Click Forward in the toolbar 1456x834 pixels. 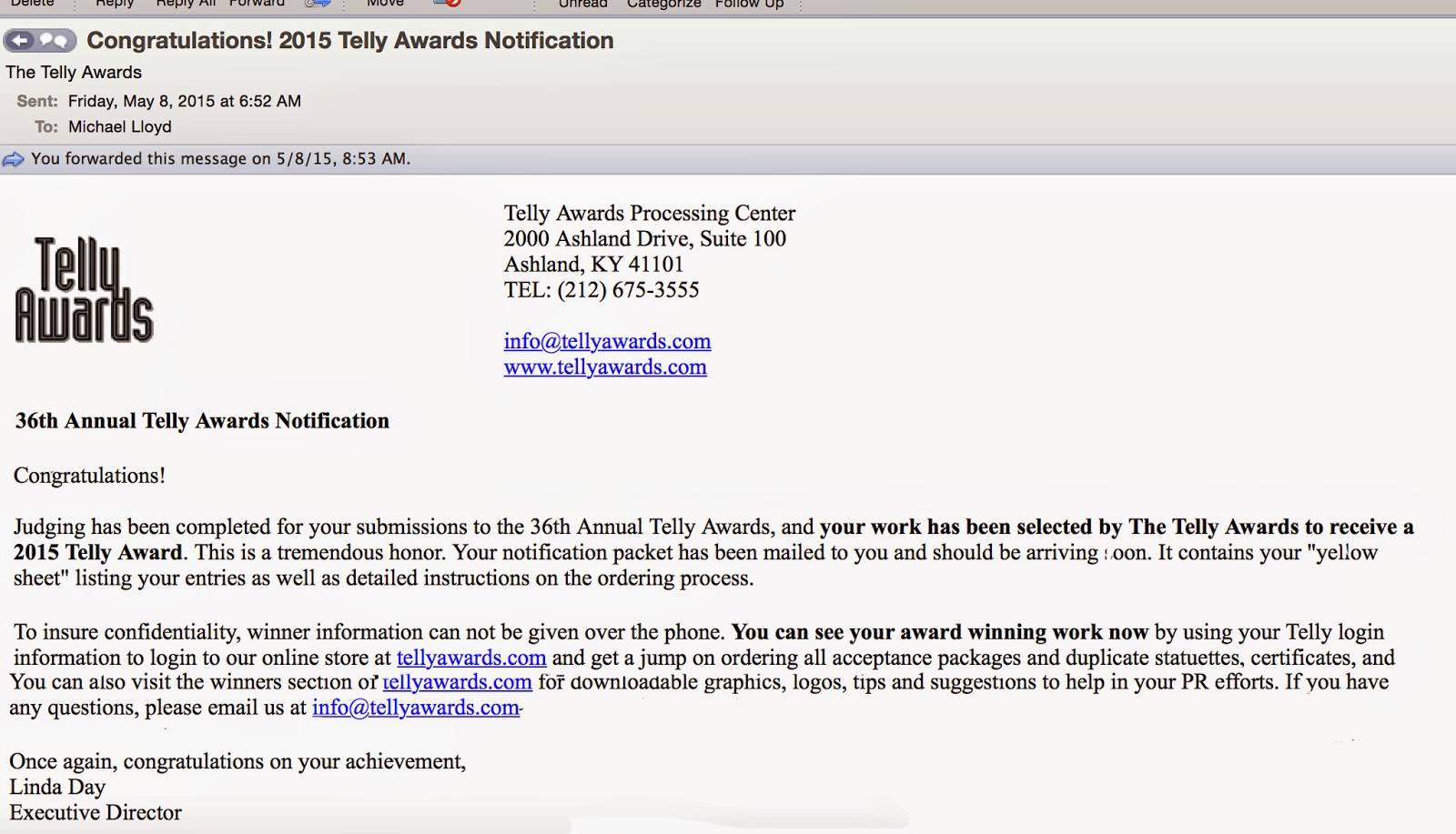[257, 4]
